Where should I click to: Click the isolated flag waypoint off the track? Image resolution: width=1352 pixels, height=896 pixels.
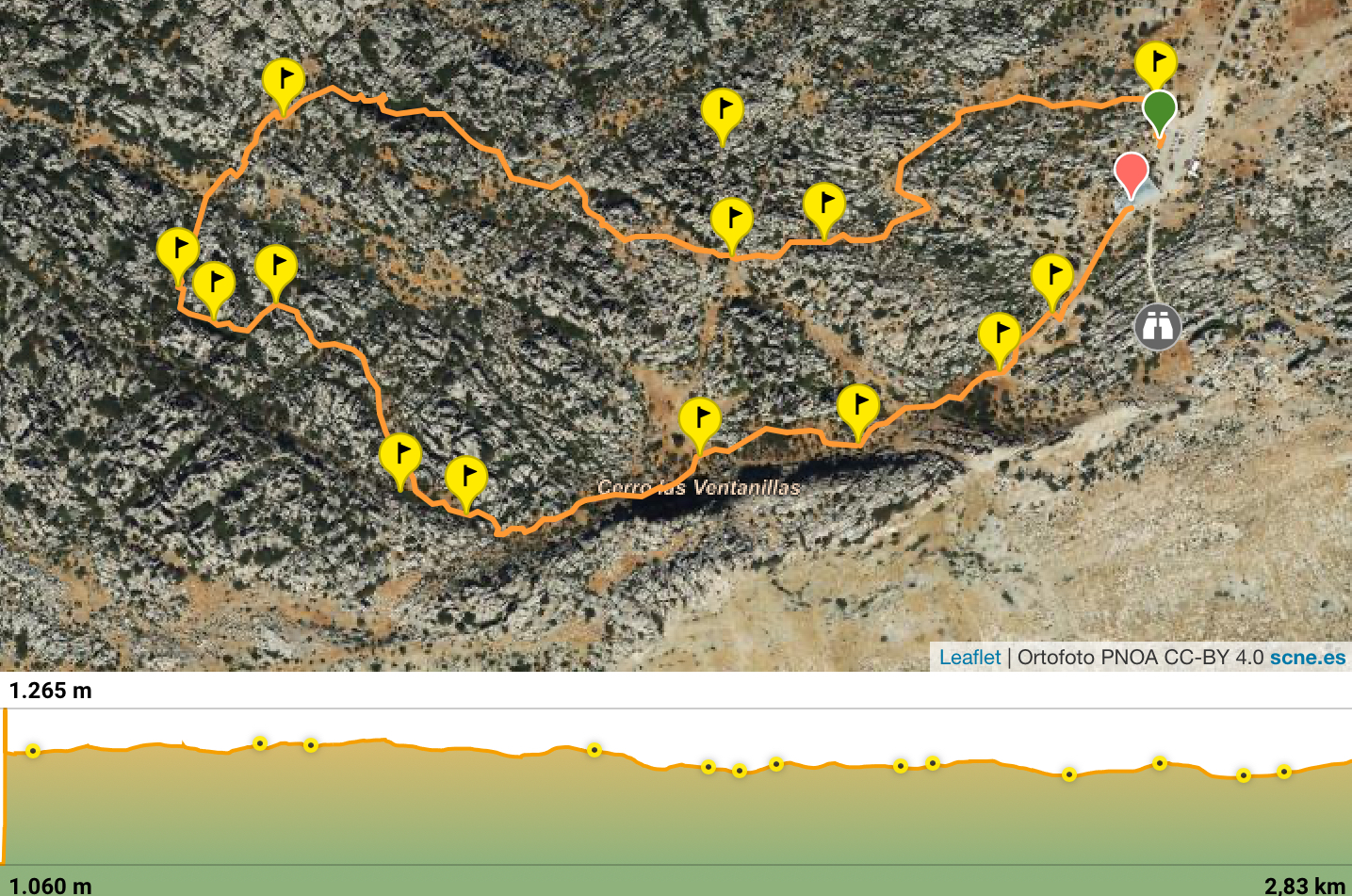pyautogui.click(x=723, y=113)
